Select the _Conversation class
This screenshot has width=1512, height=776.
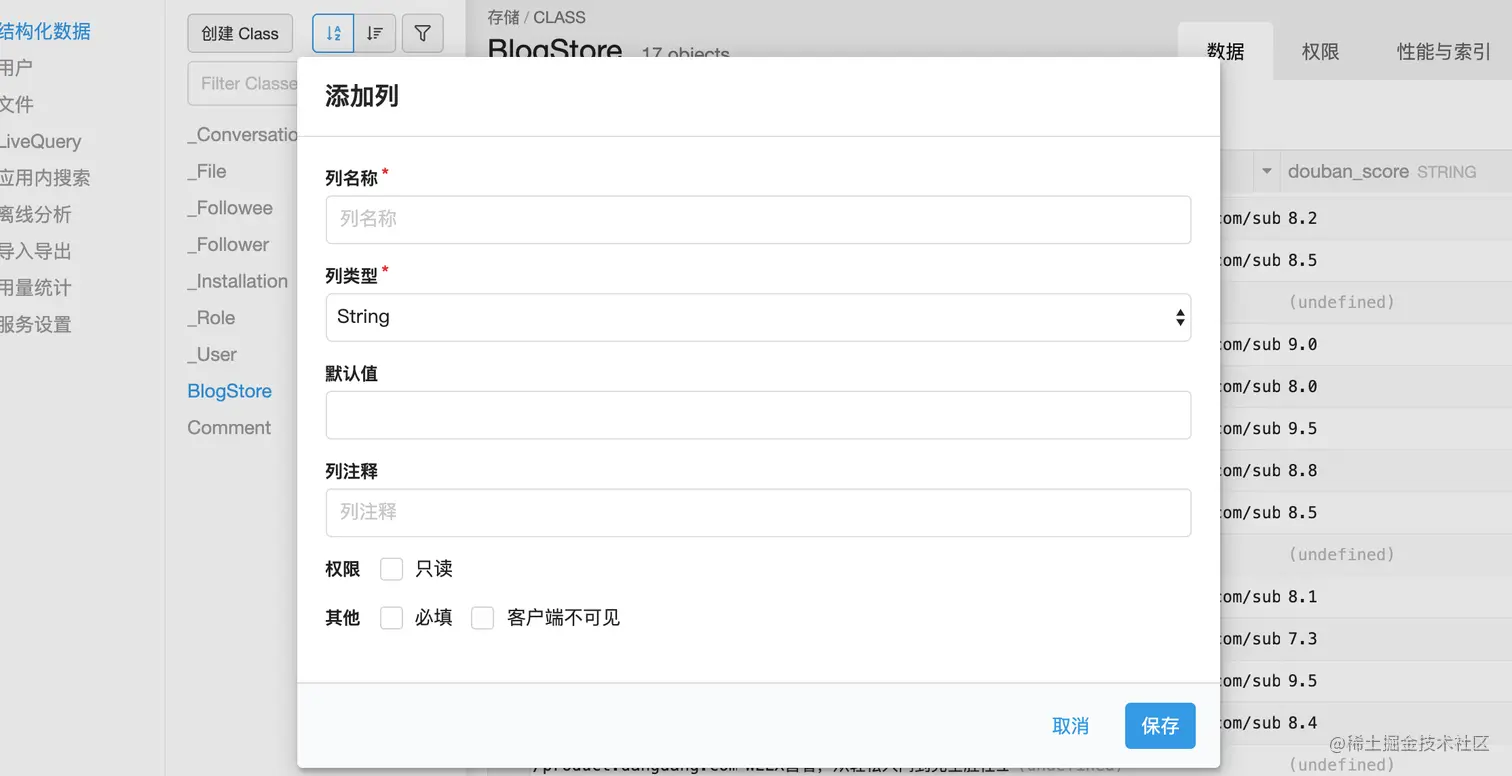point(242,135)
